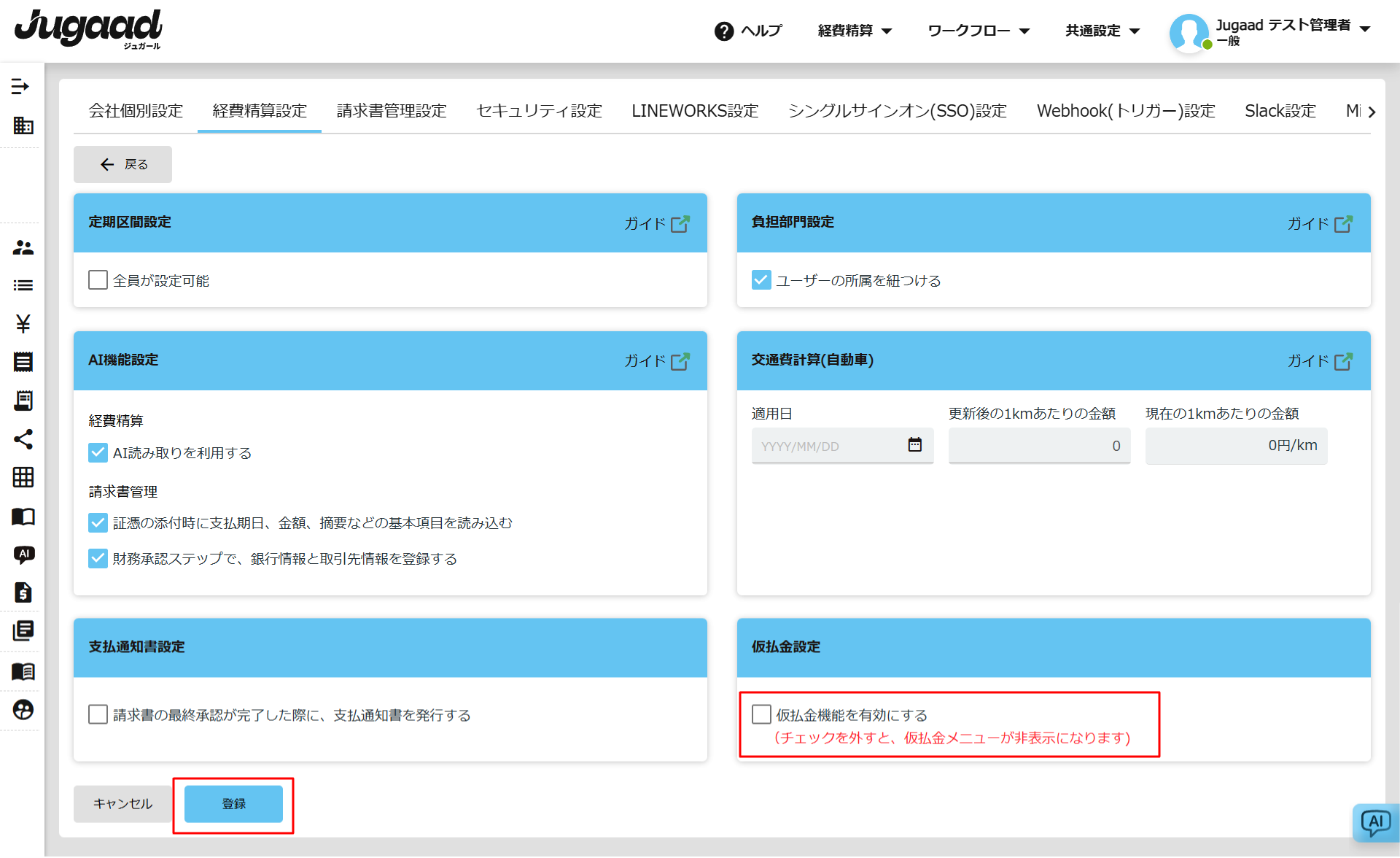This screenshot has width=1400, height=858.
Task: Open the AI chat bubble sidebar icon
Action: pos(23,554)
